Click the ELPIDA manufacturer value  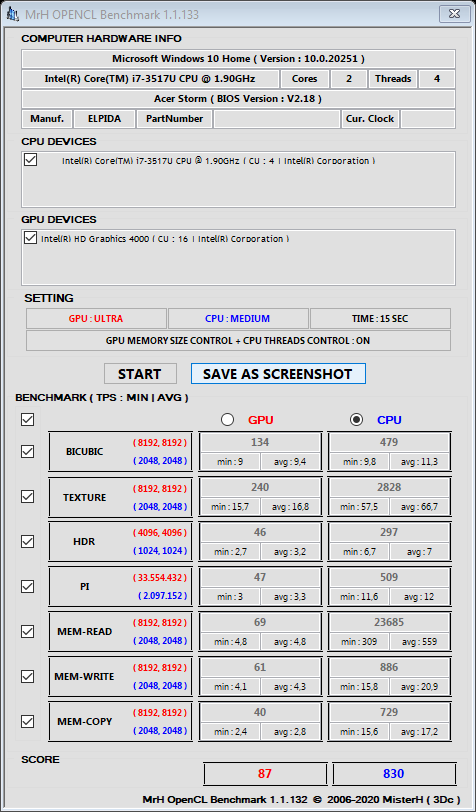(x=105, y=119)
